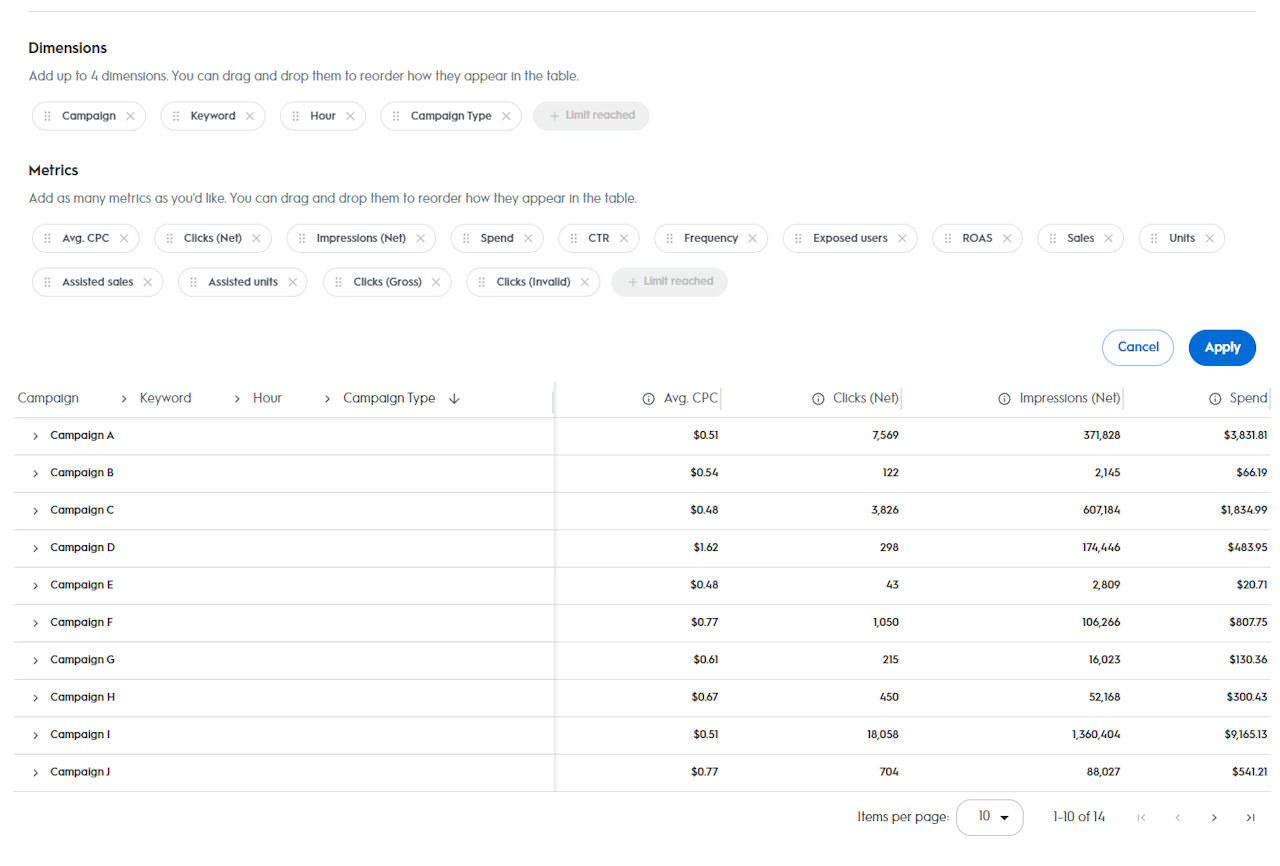The height and width of the screenshot is (866, 1280).
Task: Go to the next page of results
Action: pos(1214,817)
